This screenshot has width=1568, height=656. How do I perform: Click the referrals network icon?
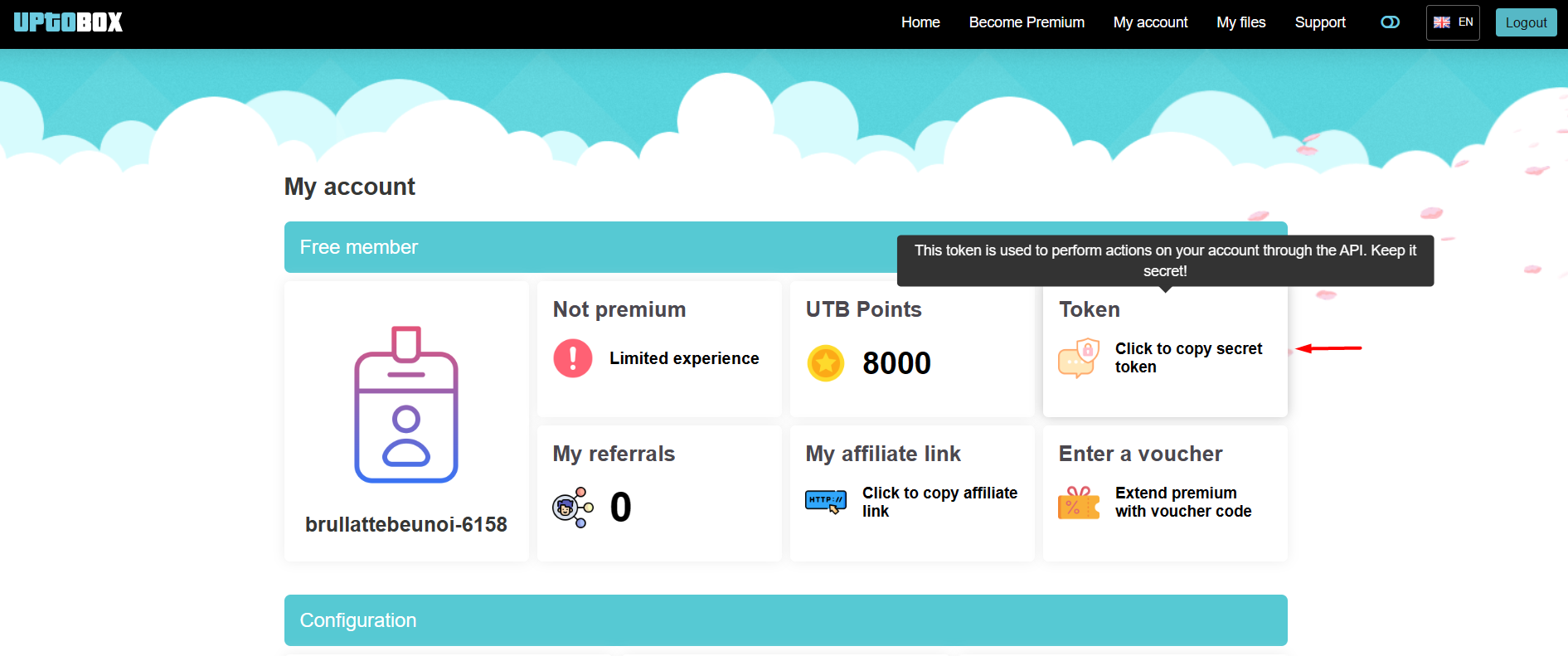coord(573,507)
